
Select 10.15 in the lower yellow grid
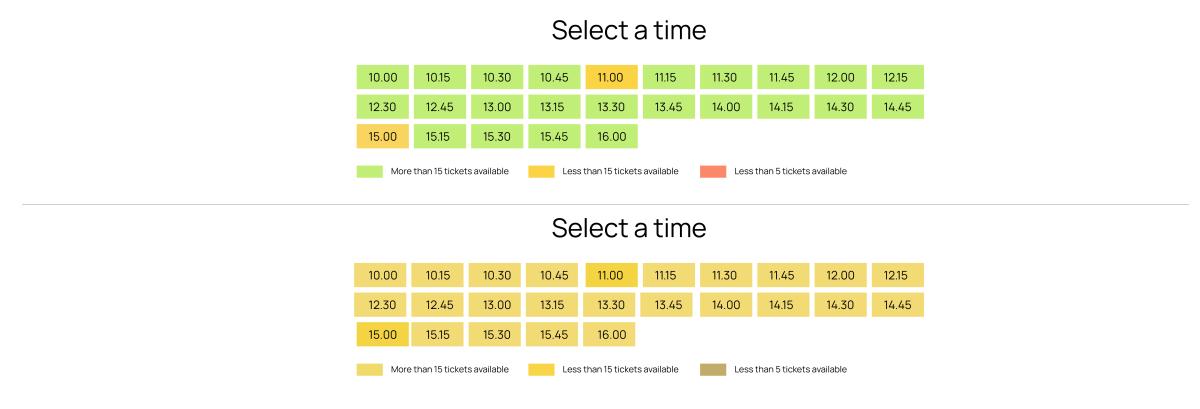(438, 275)
